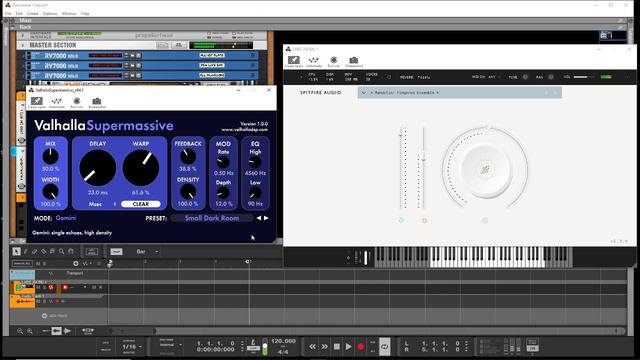Screen dimensions: 640x360
Task: Start playback with the Play button
Action: pos(349,347)
